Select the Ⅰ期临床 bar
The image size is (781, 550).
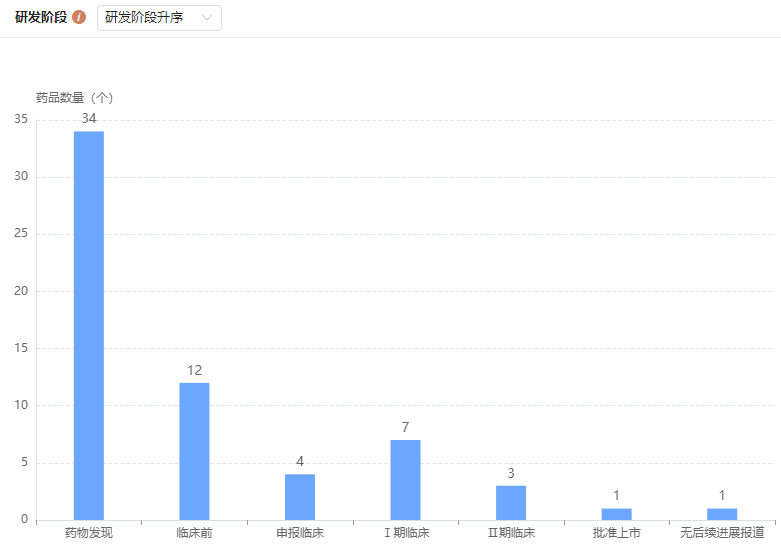(405, 480)
